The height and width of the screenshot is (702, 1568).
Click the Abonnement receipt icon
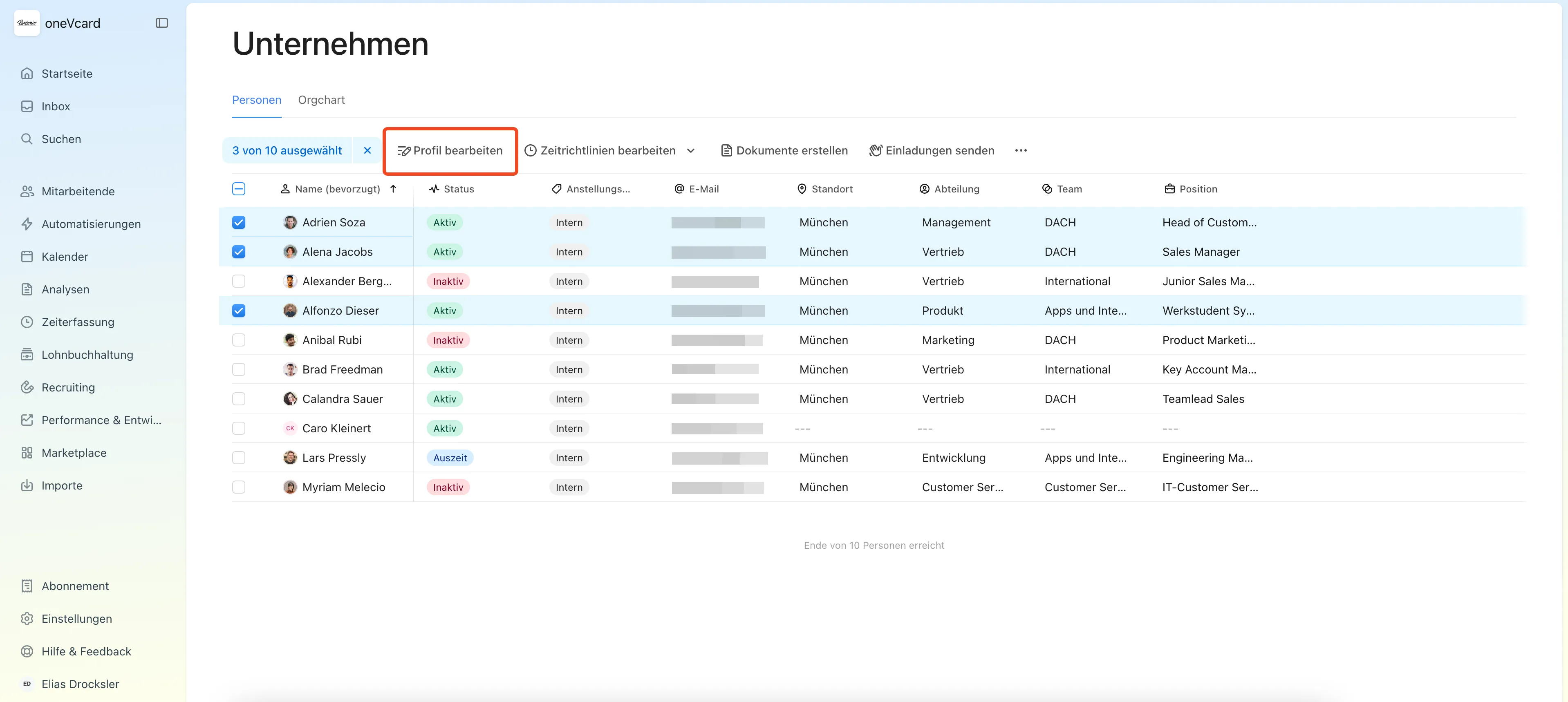[x=27, y=586]
